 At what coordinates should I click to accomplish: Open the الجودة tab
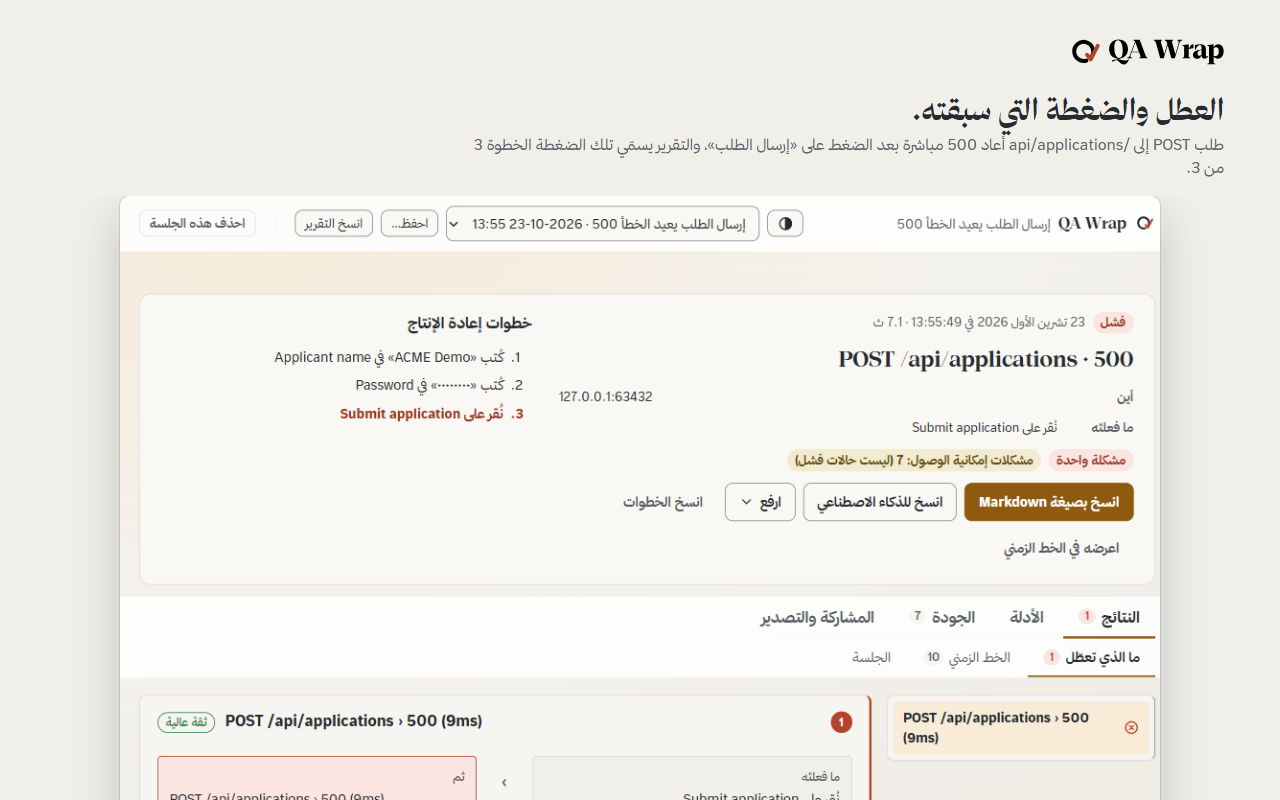(x=942, y=617)
